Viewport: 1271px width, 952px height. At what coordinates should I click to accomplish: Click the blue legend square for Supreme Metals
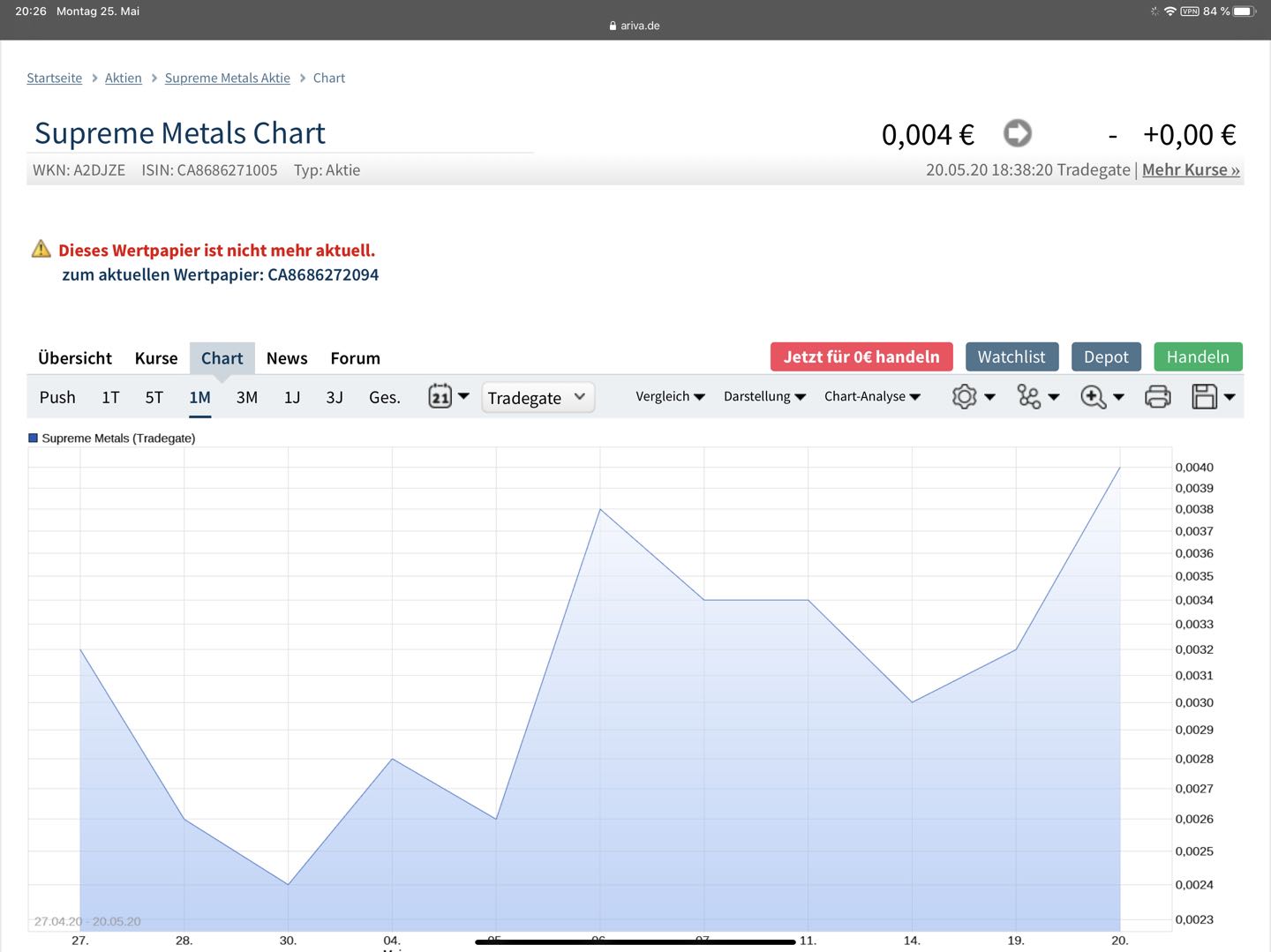coord(34,438)
